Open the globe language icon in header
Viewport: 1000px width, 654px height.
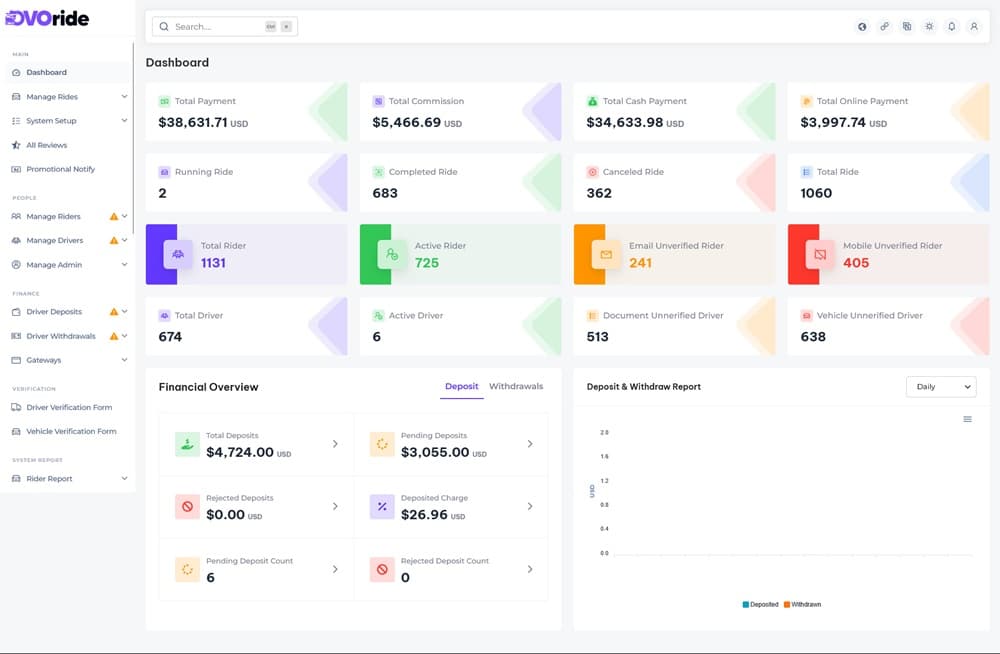coord(862,27)
